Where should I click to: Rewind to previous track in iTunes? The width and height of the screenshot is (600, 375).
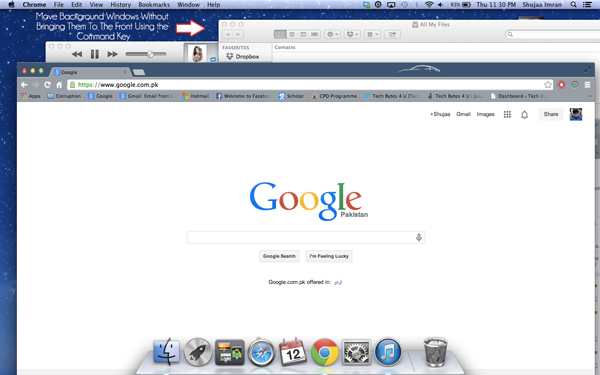coord(77,54)
